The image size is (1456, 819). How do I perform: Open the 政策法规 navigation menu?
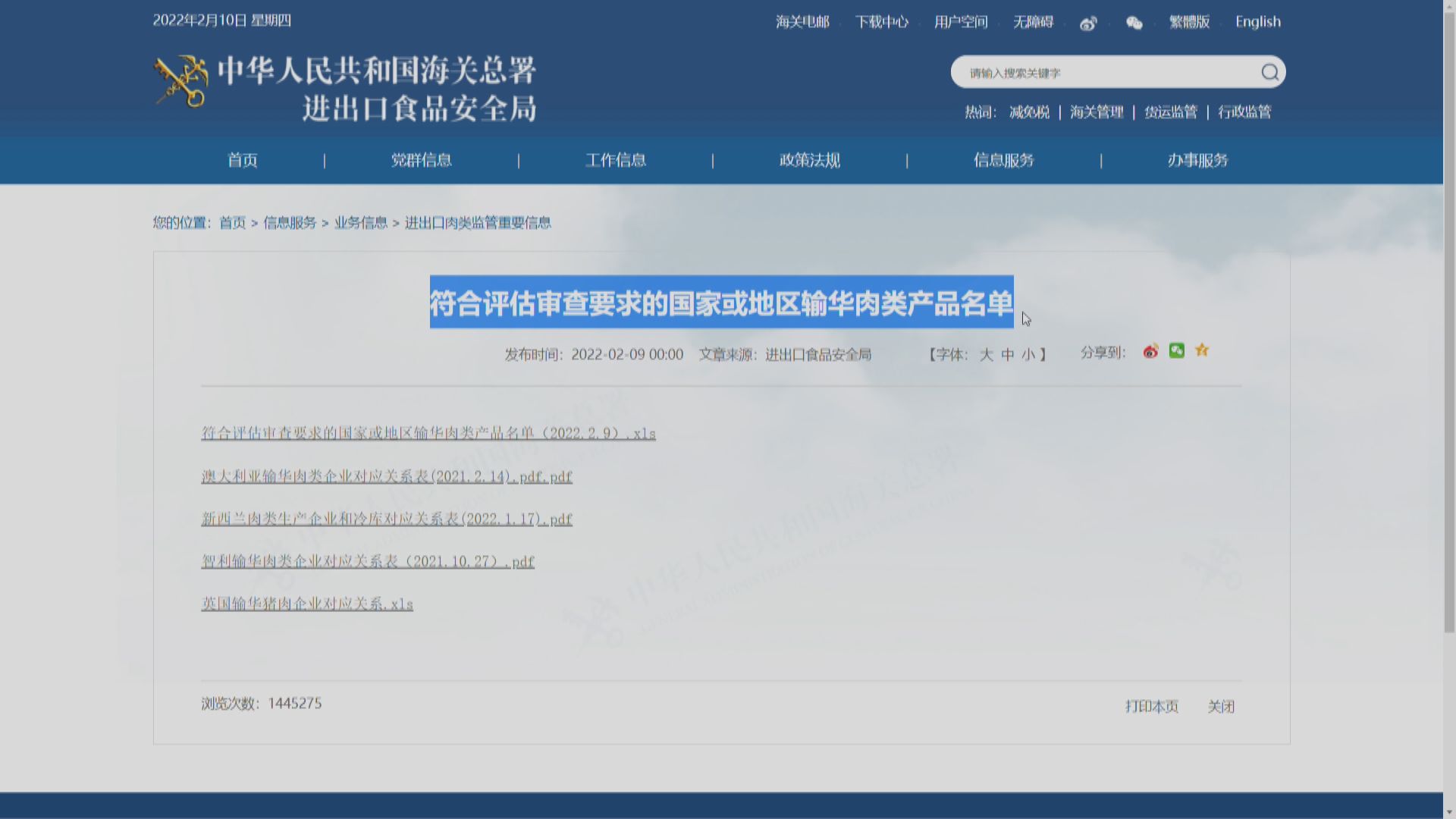point(808,161)
